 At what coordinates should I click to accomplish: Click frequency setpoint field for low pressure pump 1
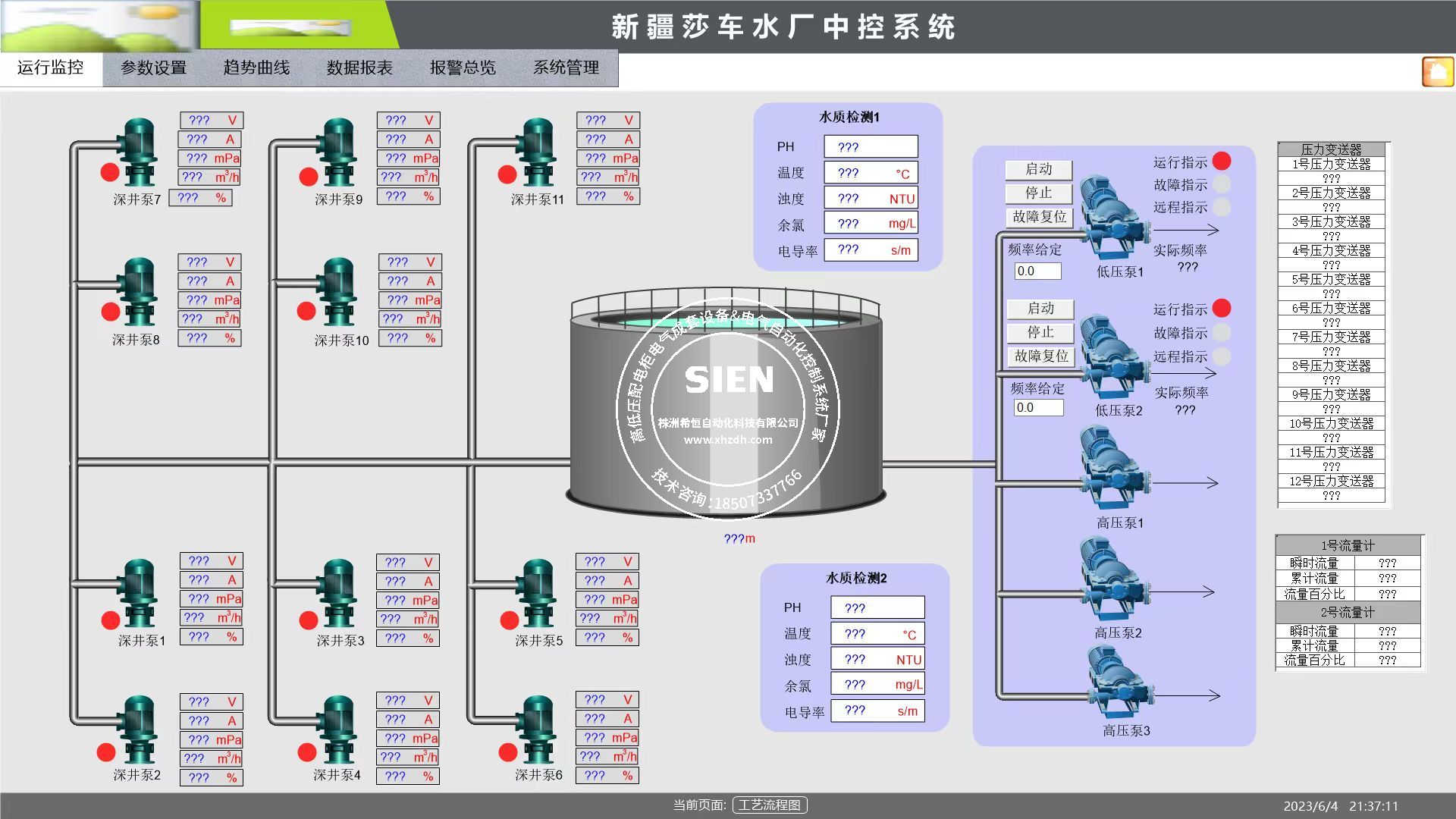pyautogui.click(x=1037, y=271)
